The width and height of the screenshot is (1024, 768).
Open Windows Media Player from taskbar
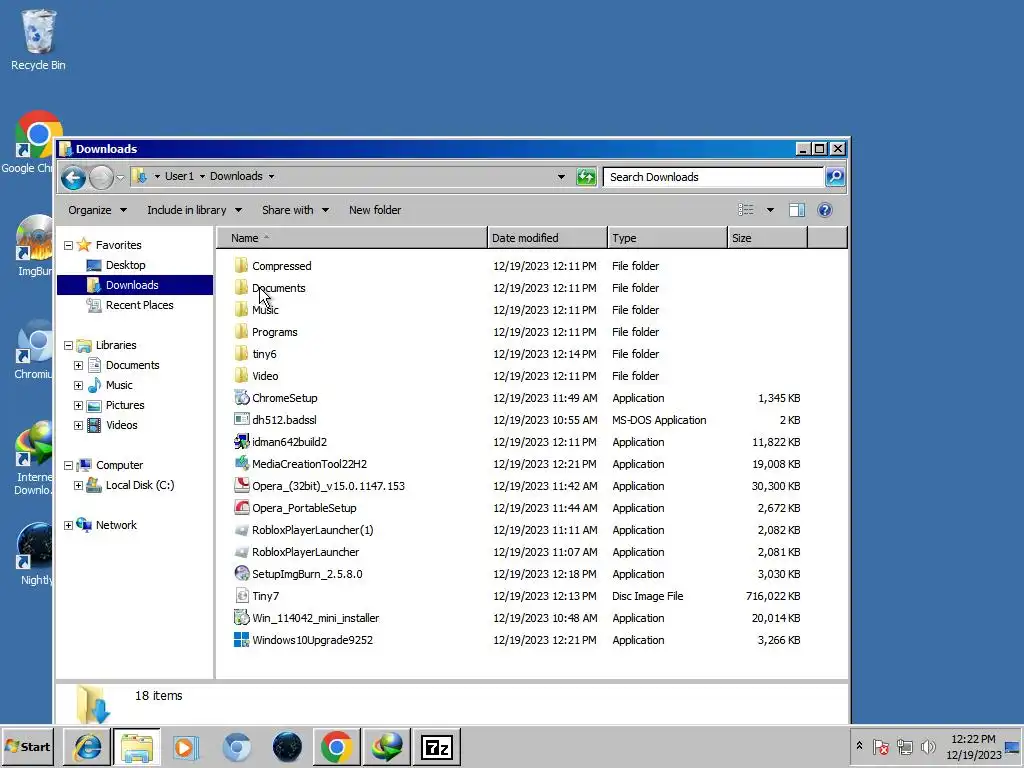186,746
